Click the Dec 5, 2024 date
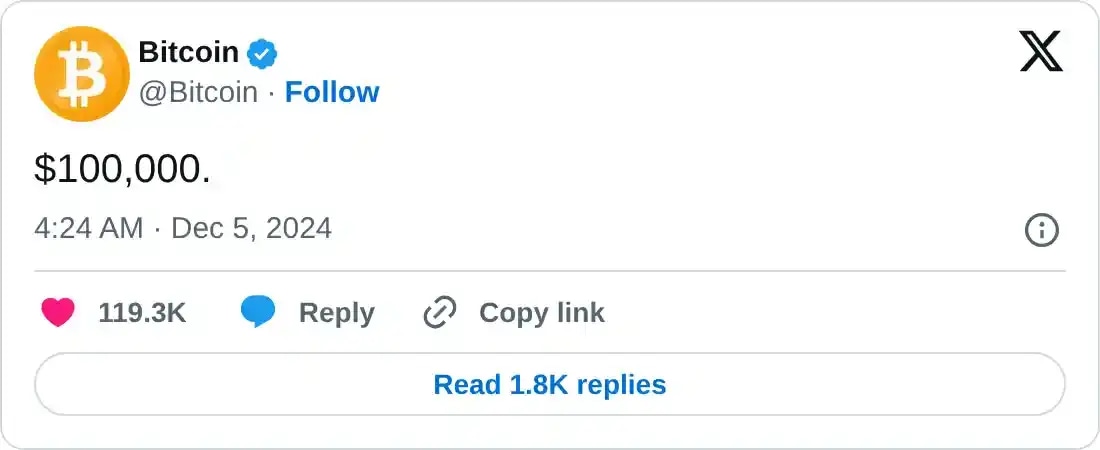 click(251, 229)
